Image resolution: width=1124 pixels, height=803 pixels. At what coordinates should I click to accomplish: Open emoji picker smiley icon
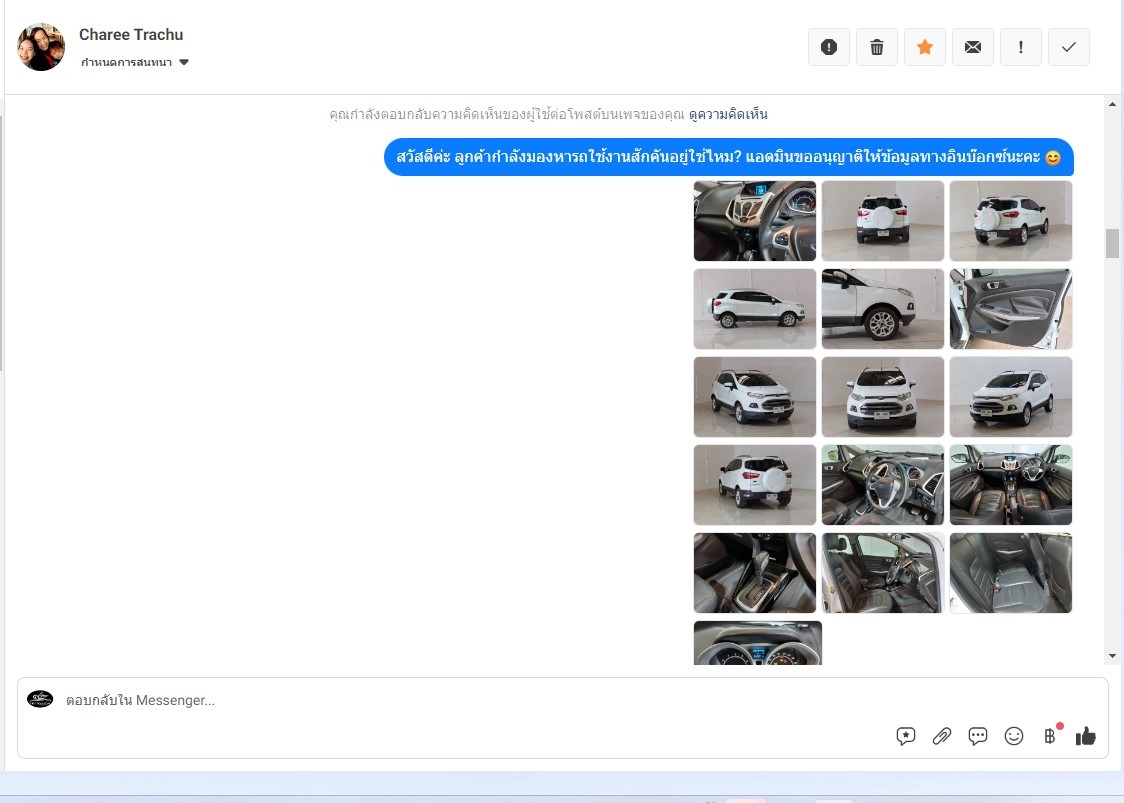[1014, 736]
